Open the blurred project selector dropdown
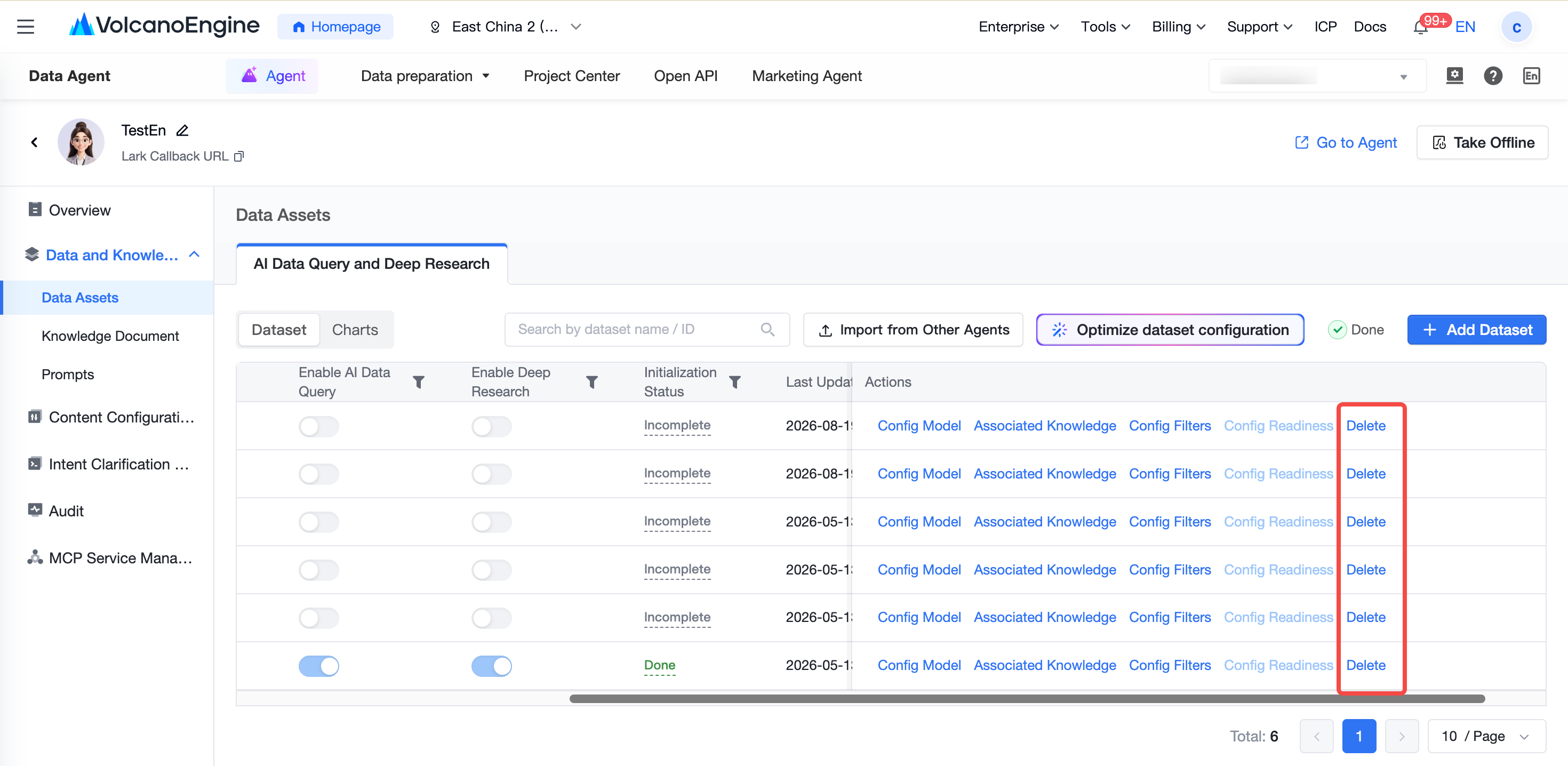The image size is (1568, 766). click(x=1317, y=76)
